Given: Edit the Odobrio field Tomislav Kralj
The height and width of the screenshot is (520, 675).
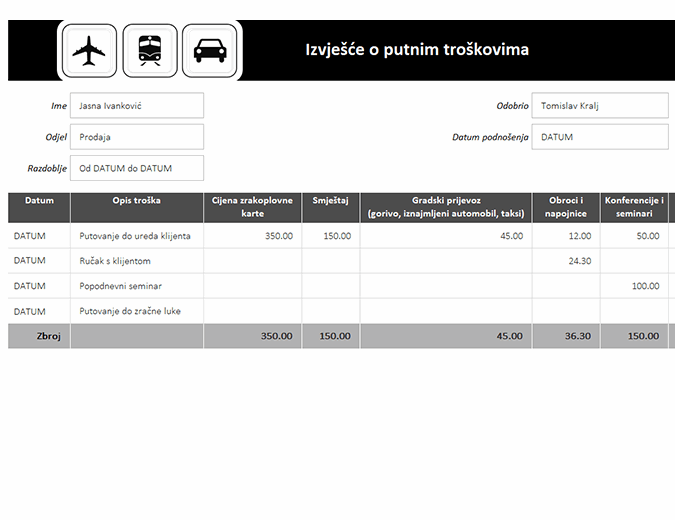Looking at the screenshot, I should [599, 106].
